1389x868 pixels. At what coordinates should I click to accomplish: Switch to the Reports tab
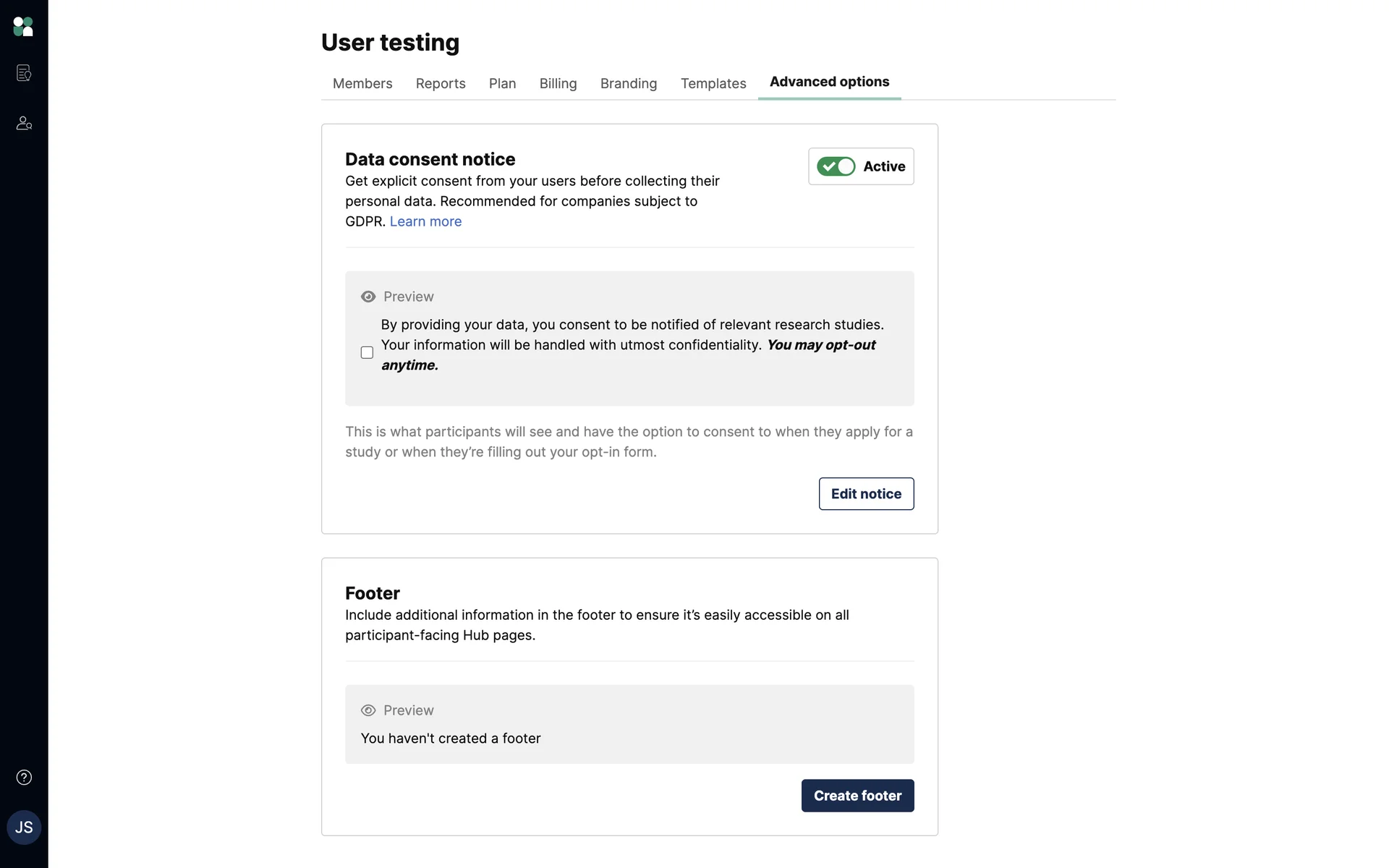pyautogui.click(x=441, y=83)
